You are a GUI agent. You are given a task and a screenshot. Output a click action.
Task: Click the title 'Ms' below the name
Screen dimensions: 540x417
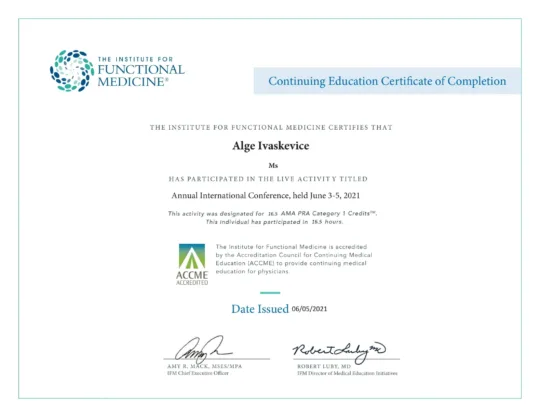click(273, 166)
